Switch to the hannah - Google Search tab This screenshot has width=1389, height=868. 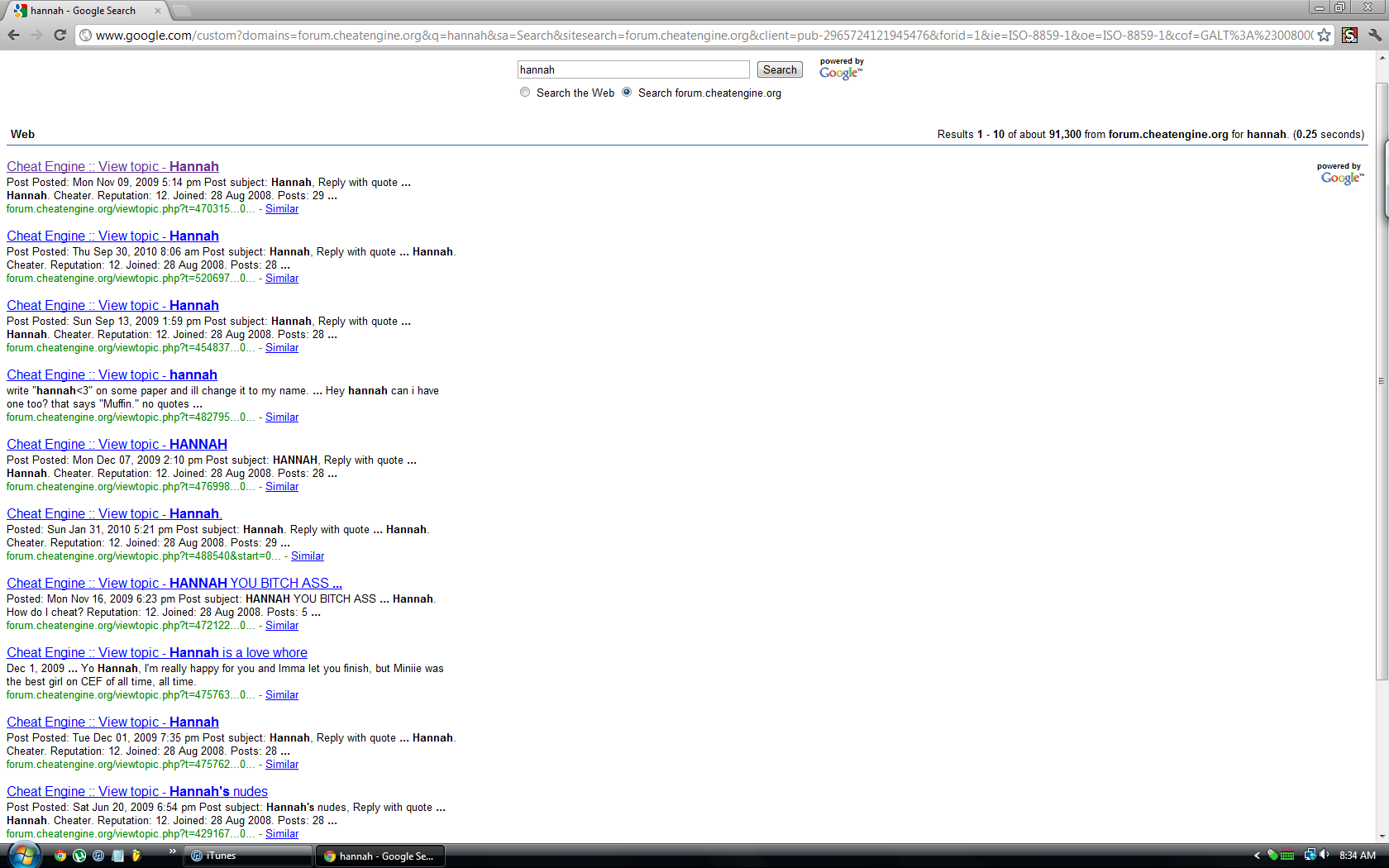pos(83,11)
